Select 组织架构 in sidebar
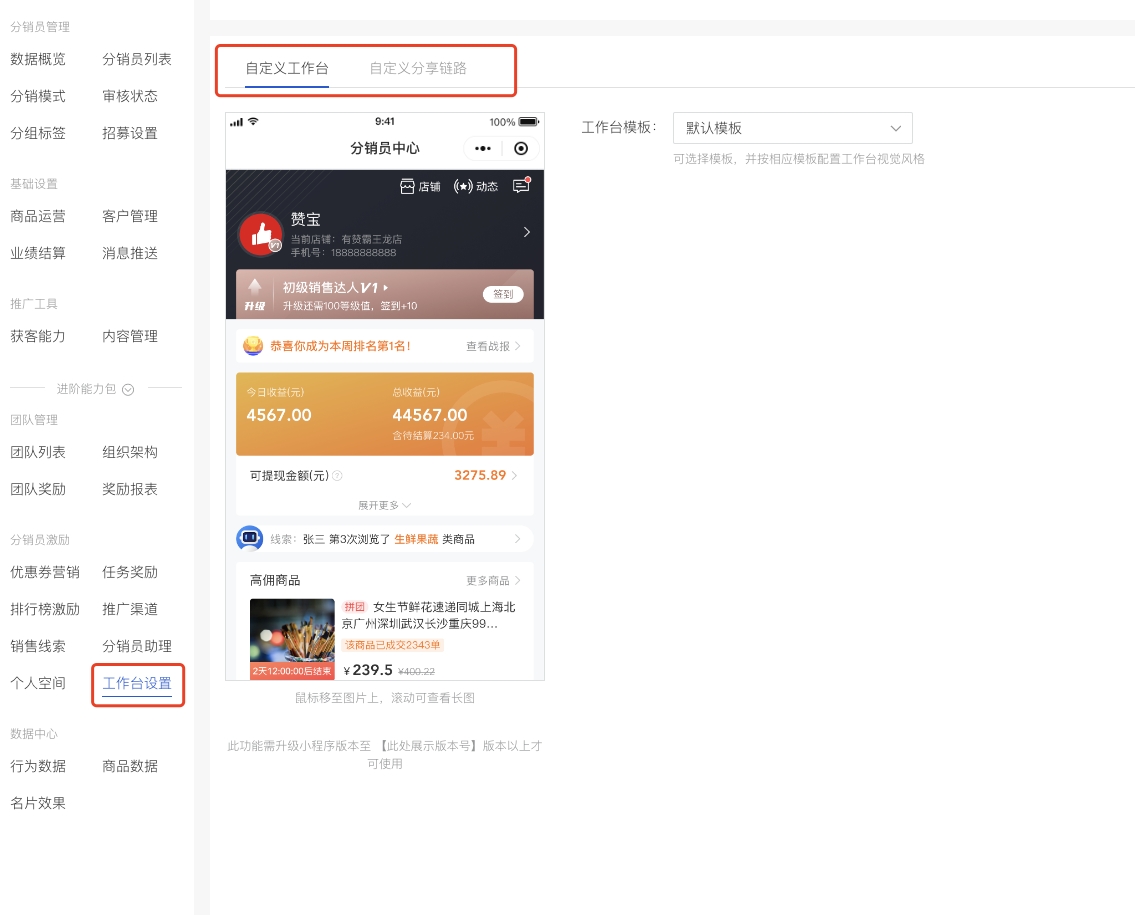The width and height of the screenshot is (1135, 915). pyautogui.click(x=130, y=452)
